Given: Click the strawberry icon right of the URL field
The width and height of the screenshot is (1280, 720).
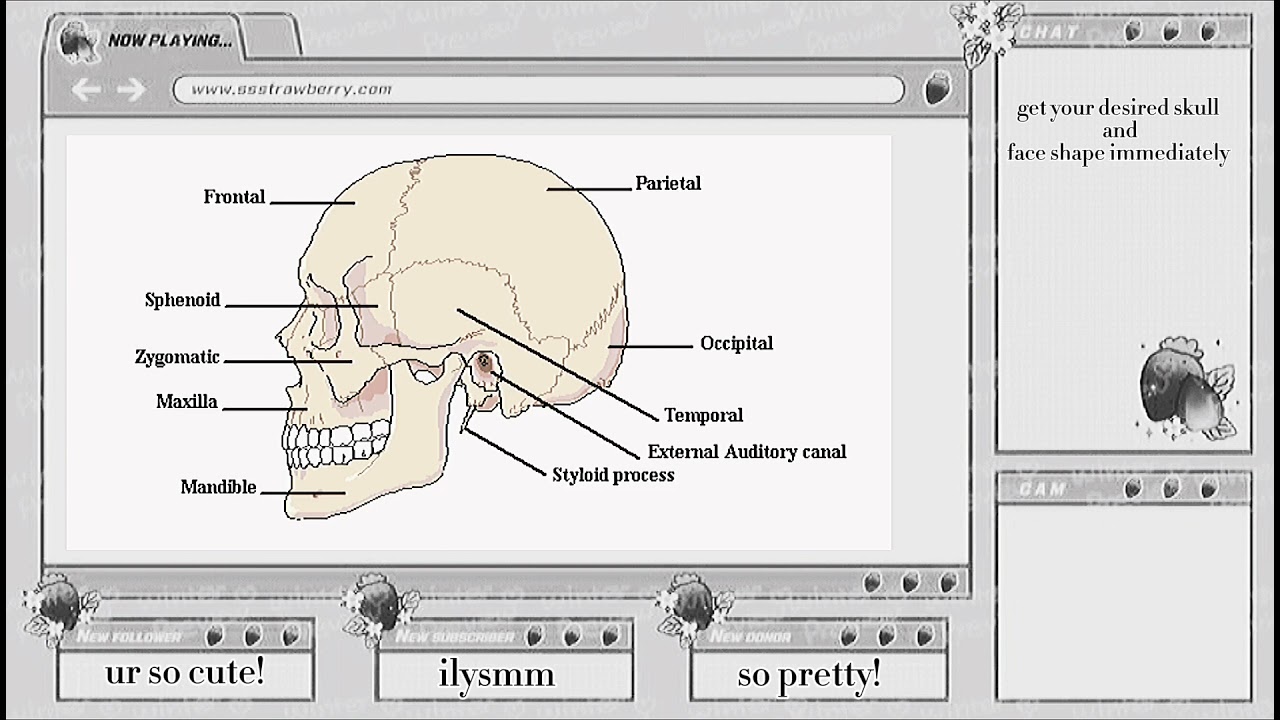Looking at the screenshot, I should [937, 89].
